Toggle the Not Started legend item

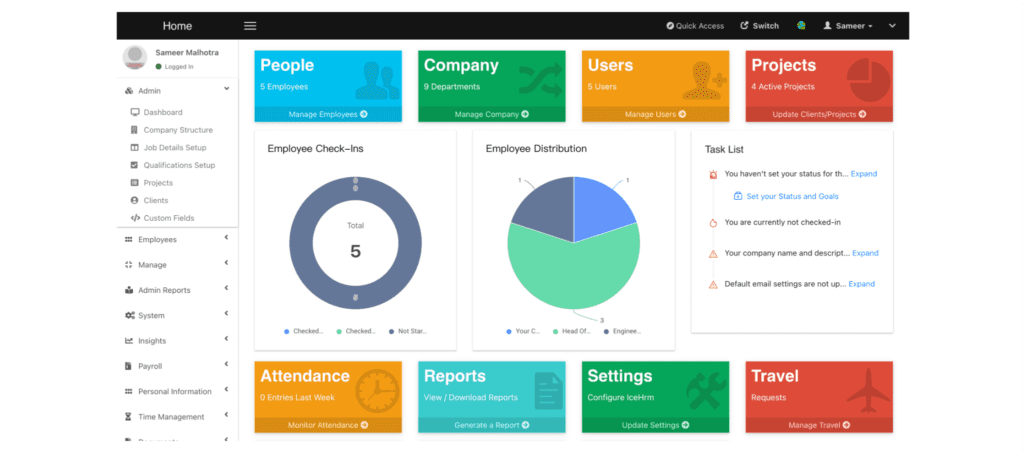408,331
